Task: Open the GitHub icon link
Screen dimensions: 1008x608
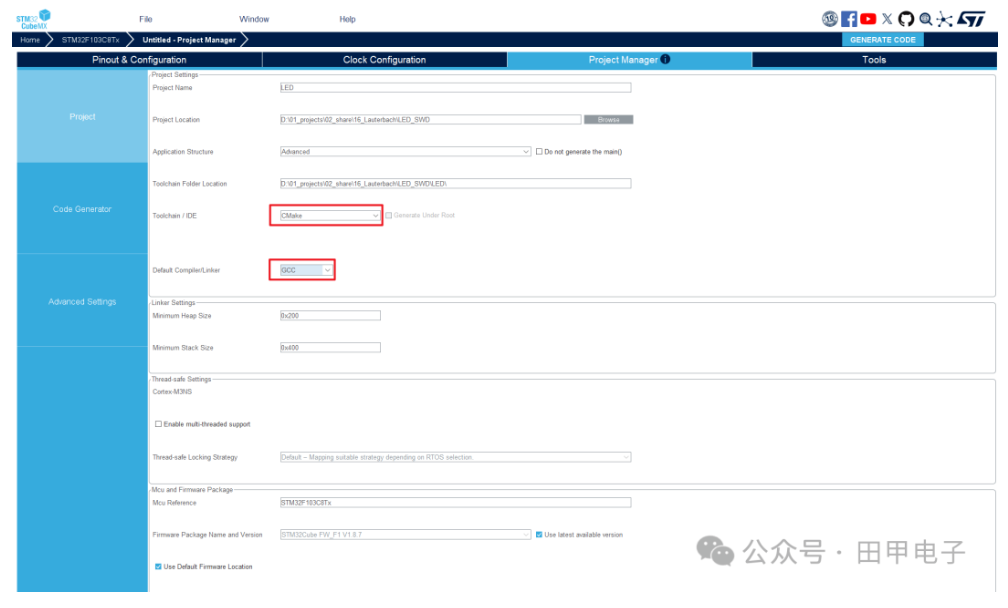Action: pos(906,19)
